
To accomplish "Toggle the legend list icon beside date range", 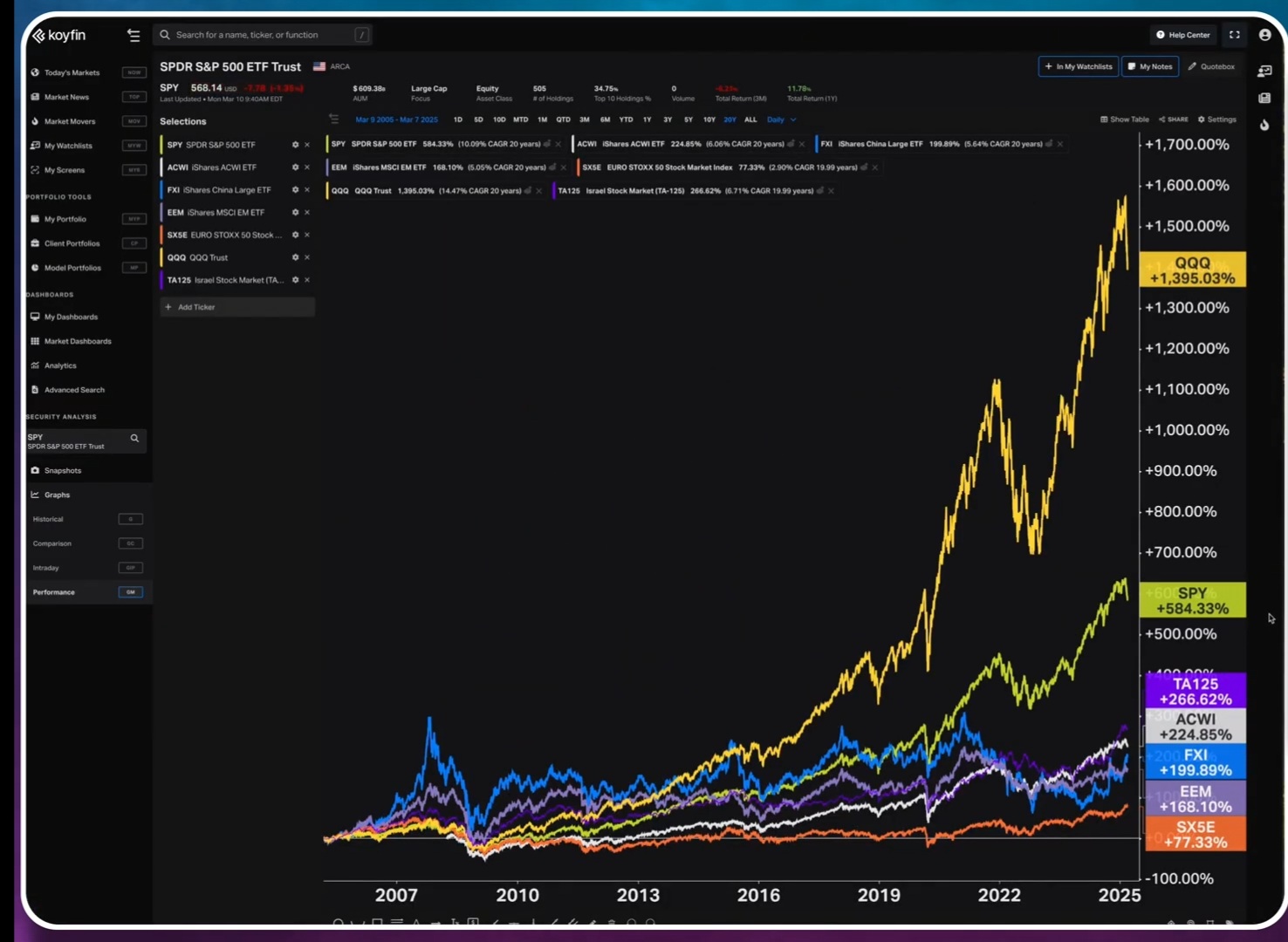I will 333,119.
